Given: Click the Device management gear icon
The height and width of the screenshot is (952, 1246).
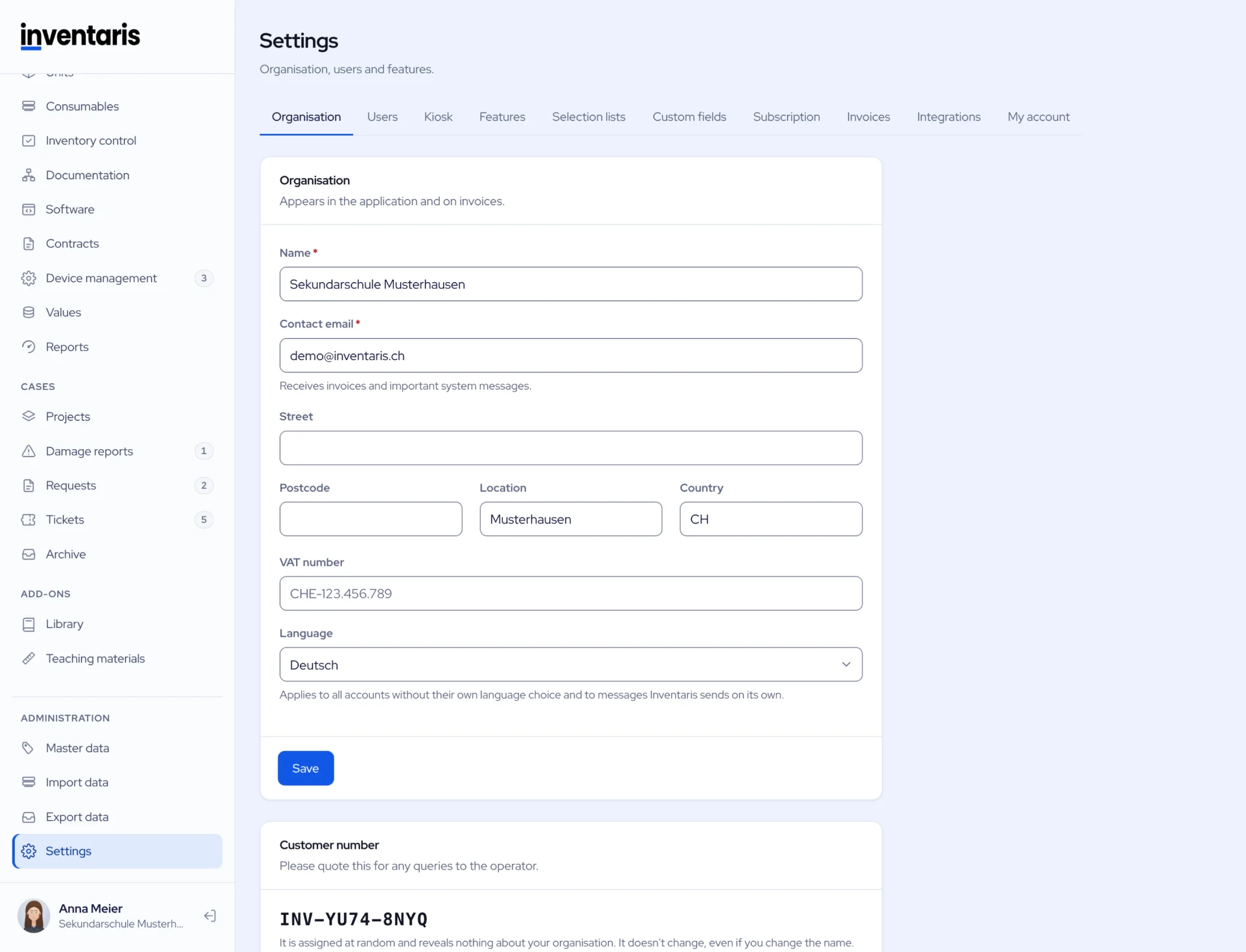Looking at the screenshot, I should coord(29,278).
